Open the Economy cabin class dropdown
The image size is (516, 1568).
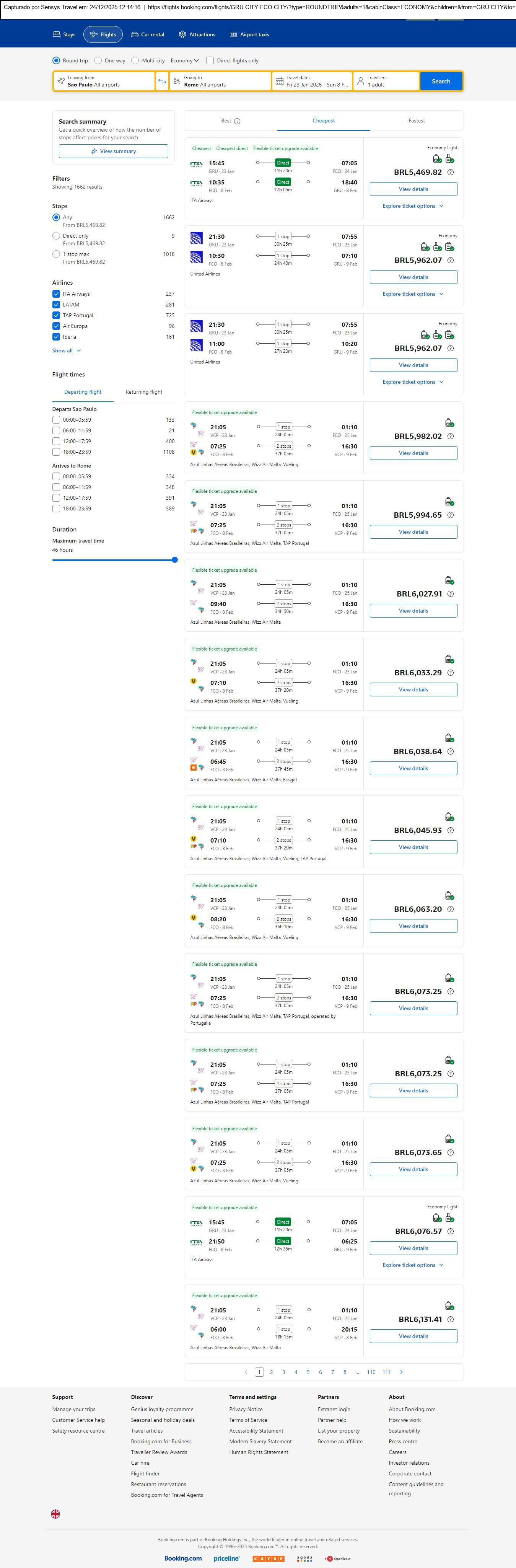point(184,61)
